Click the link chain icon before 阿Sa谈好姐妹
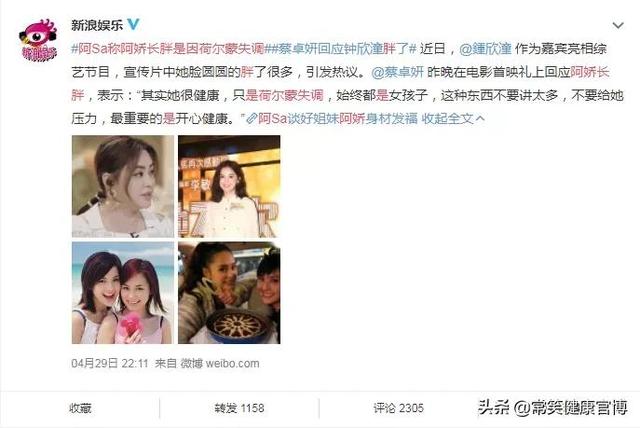The image size is (640, 428). pos(251,119)
